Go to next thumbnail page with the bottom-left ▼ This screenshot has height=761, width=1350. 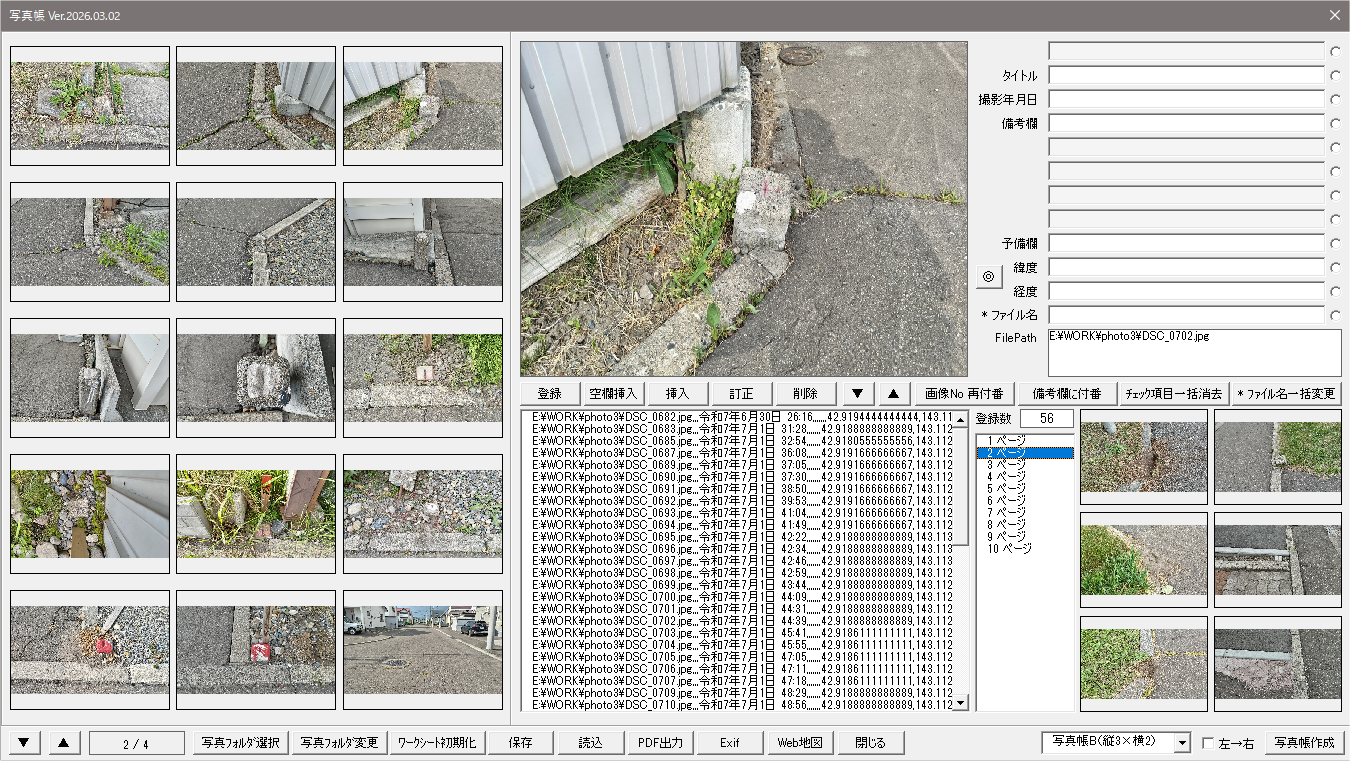24,743
